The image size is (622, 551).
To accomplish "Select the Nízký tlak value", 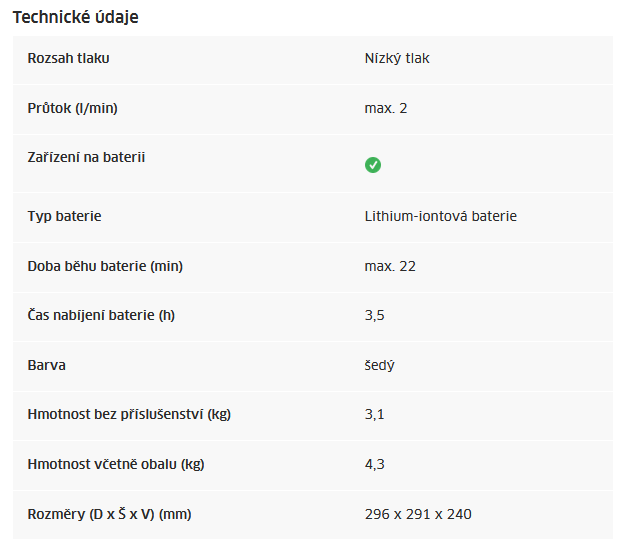I will [397, 59].
